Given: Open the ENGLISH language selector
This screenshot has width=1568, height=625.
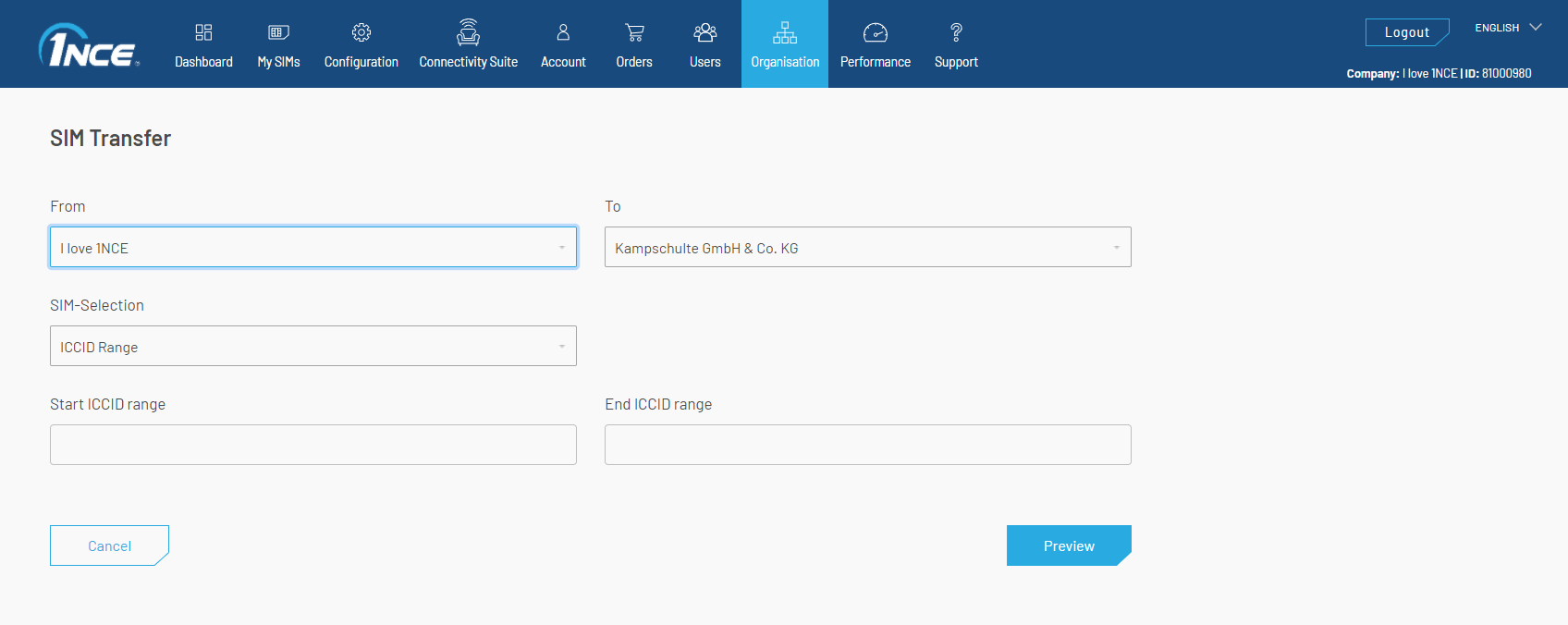Looking at the screenshot, I should (1508, 28).
